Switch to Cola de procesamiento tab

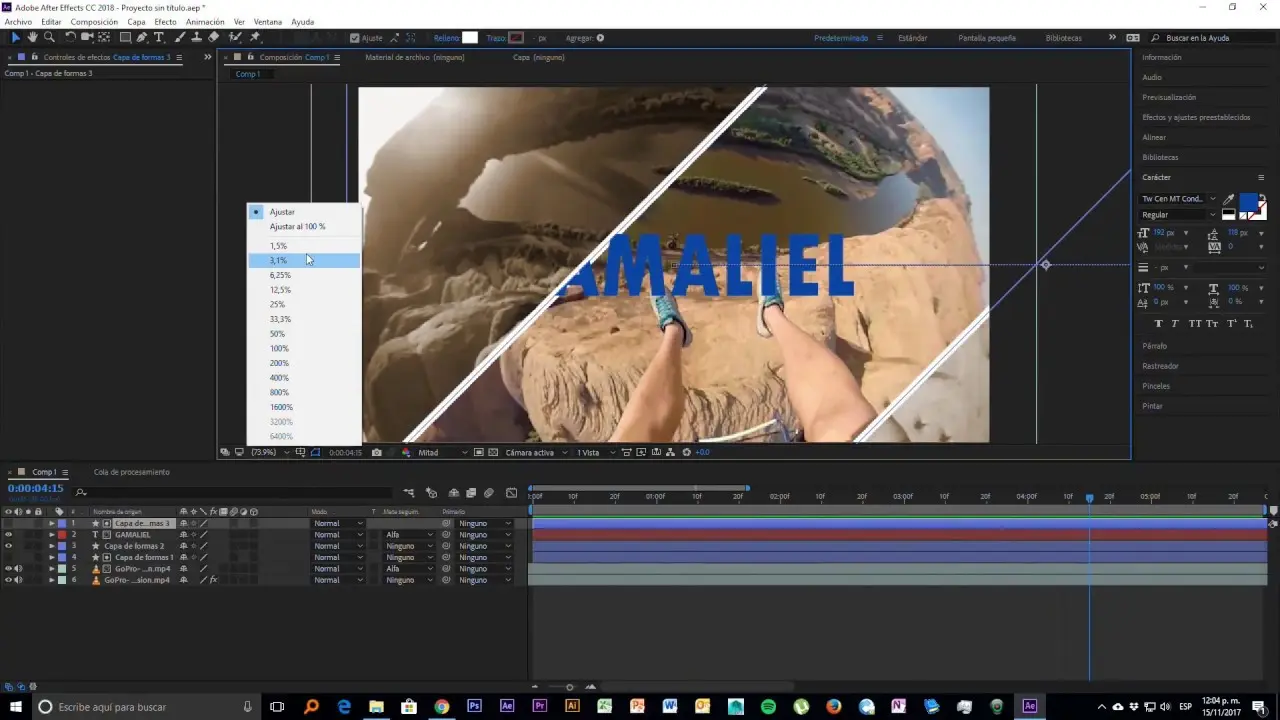pyautogui.click(x=131, y=472)
